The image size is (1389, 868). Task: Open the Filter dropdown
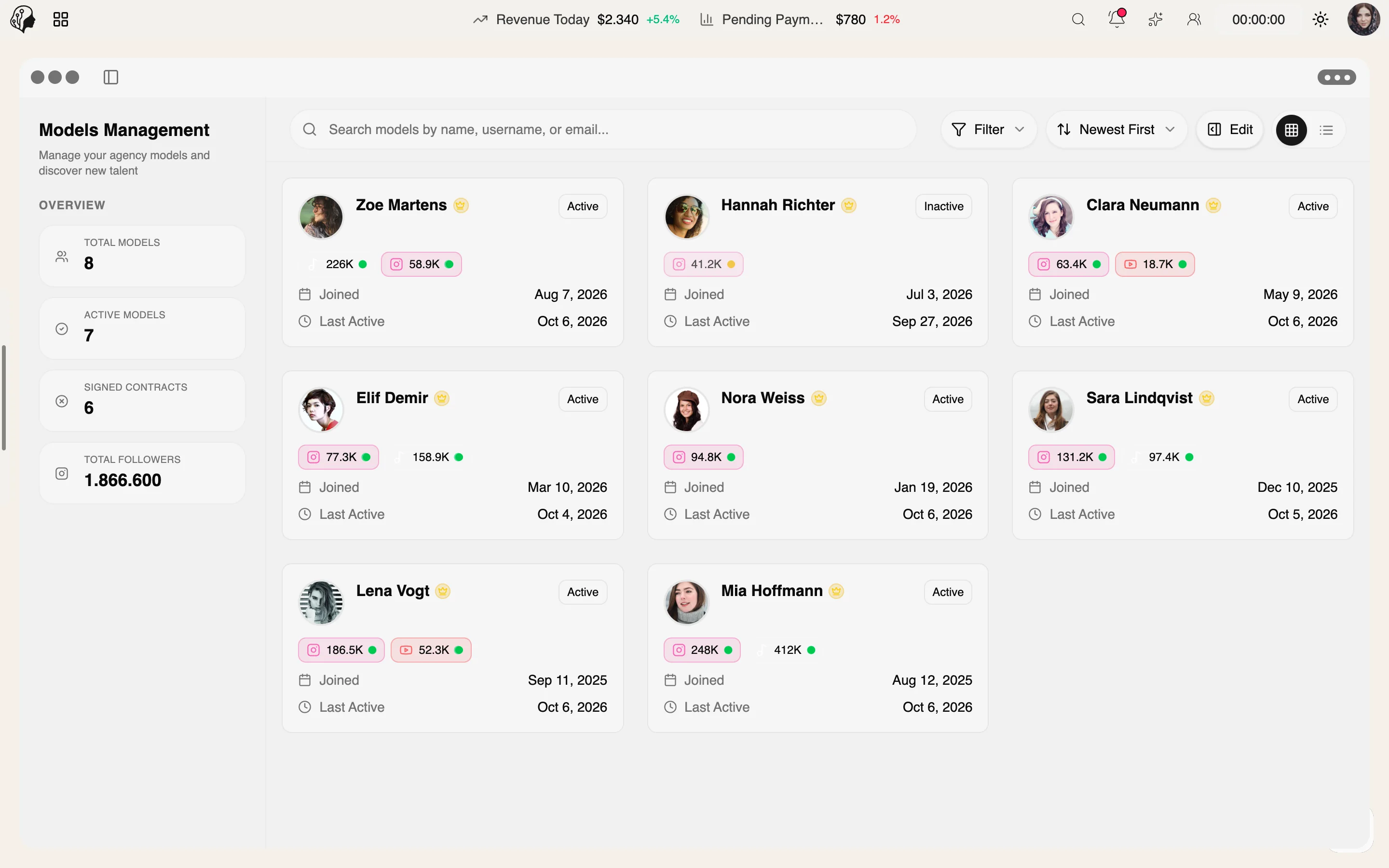tap(988, 130)
